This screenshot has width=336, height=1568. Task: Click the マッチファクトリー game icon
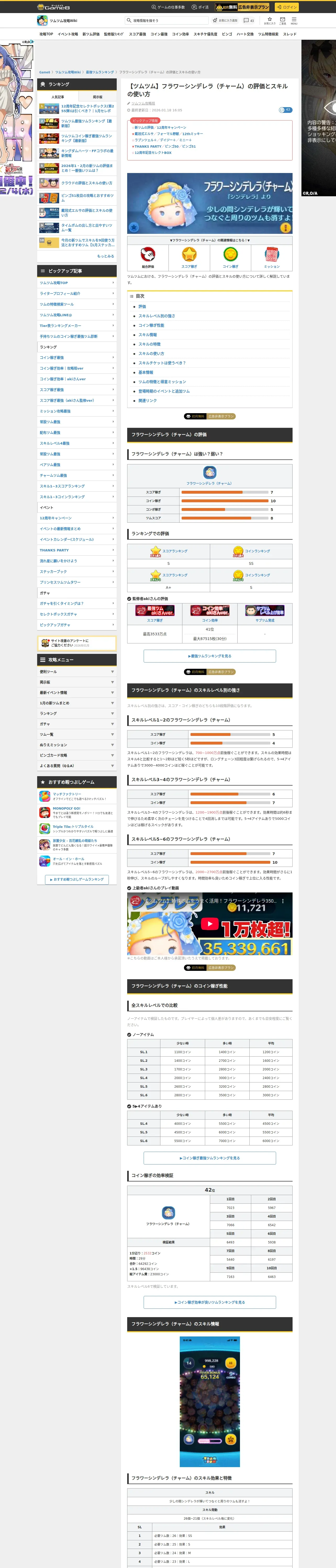click(44, 796)
